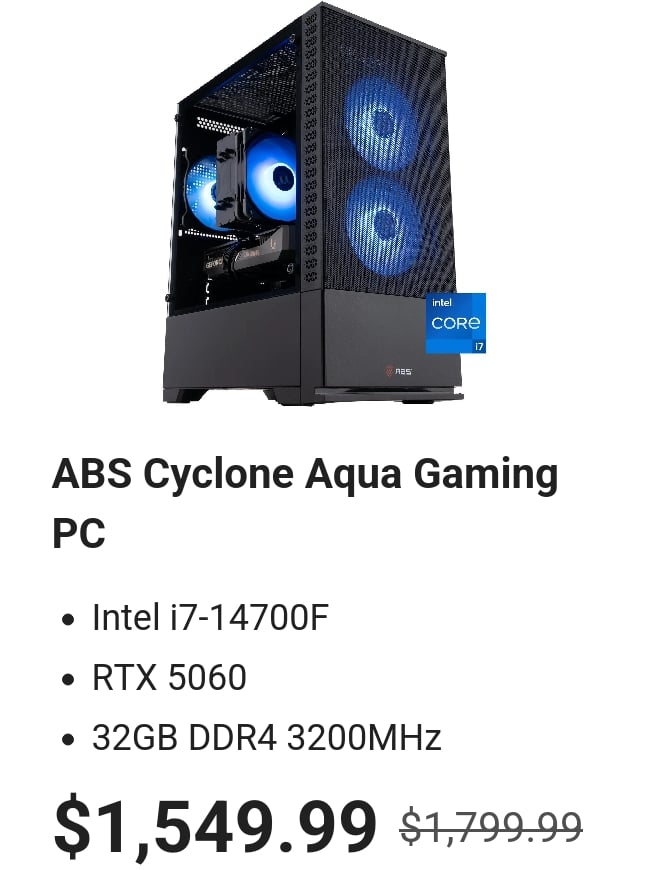Click the ABS logo on the case
This screenshot has height=870, width=649.
tap(398, 370)
